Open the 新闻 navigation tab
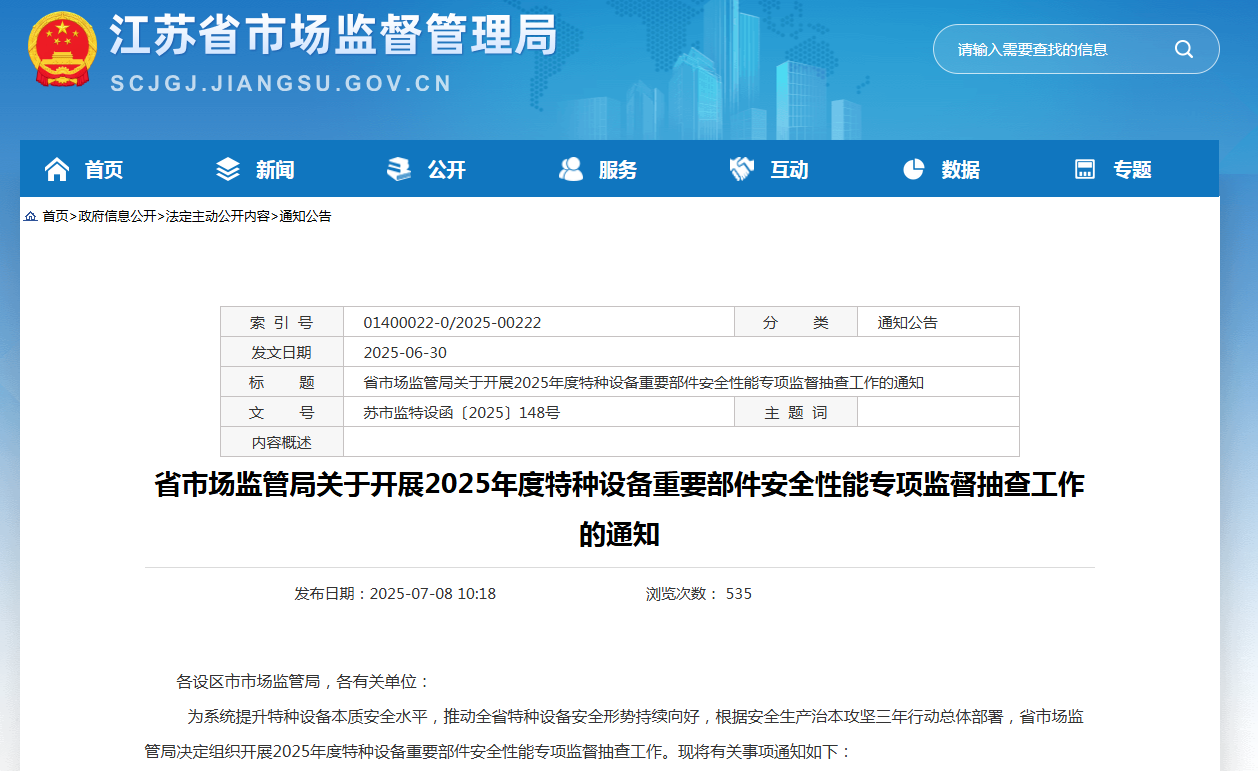This screenshot has width=1258, height=771. (275, 170)
